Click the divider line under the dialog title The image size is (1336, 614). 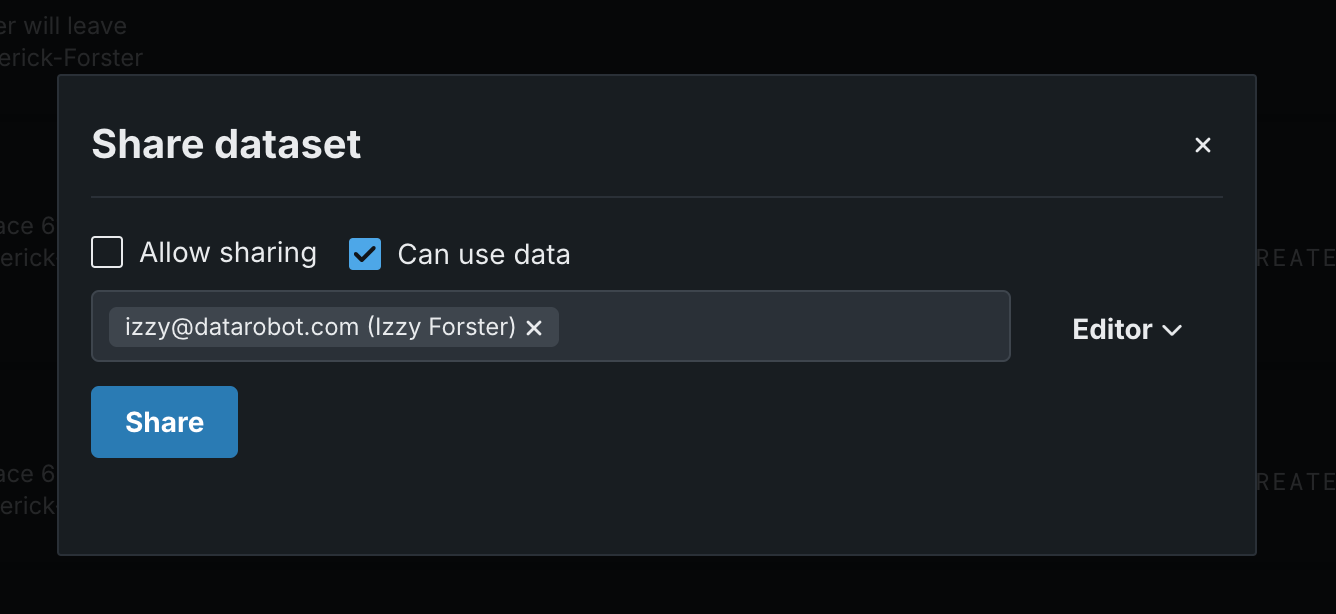pyautogui.click(x=656, y=197)
